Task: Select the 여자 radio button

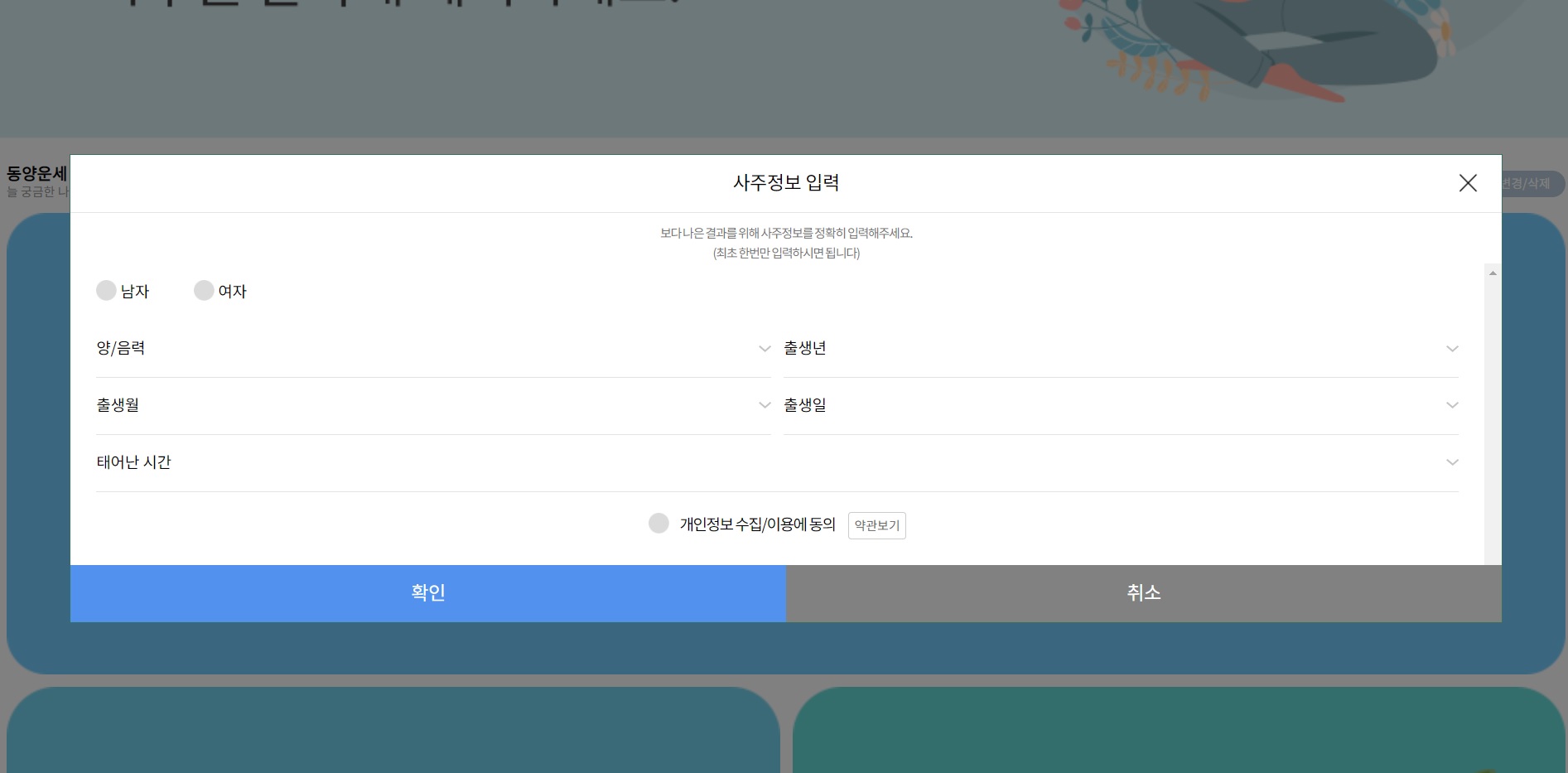Action: [x=204, y=291]
